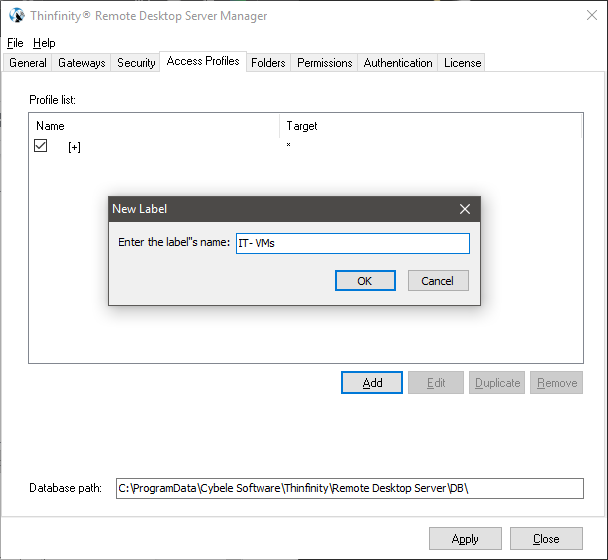This screenshot has height=560, width=608.
Task: Click the Add profile button
Action: pos(372,383)
